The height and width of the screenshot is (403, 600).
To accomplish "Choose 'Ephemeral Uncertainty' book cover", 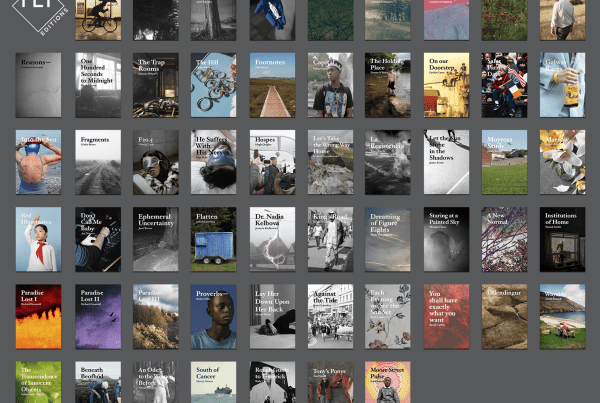I will [x=156, y=240].
